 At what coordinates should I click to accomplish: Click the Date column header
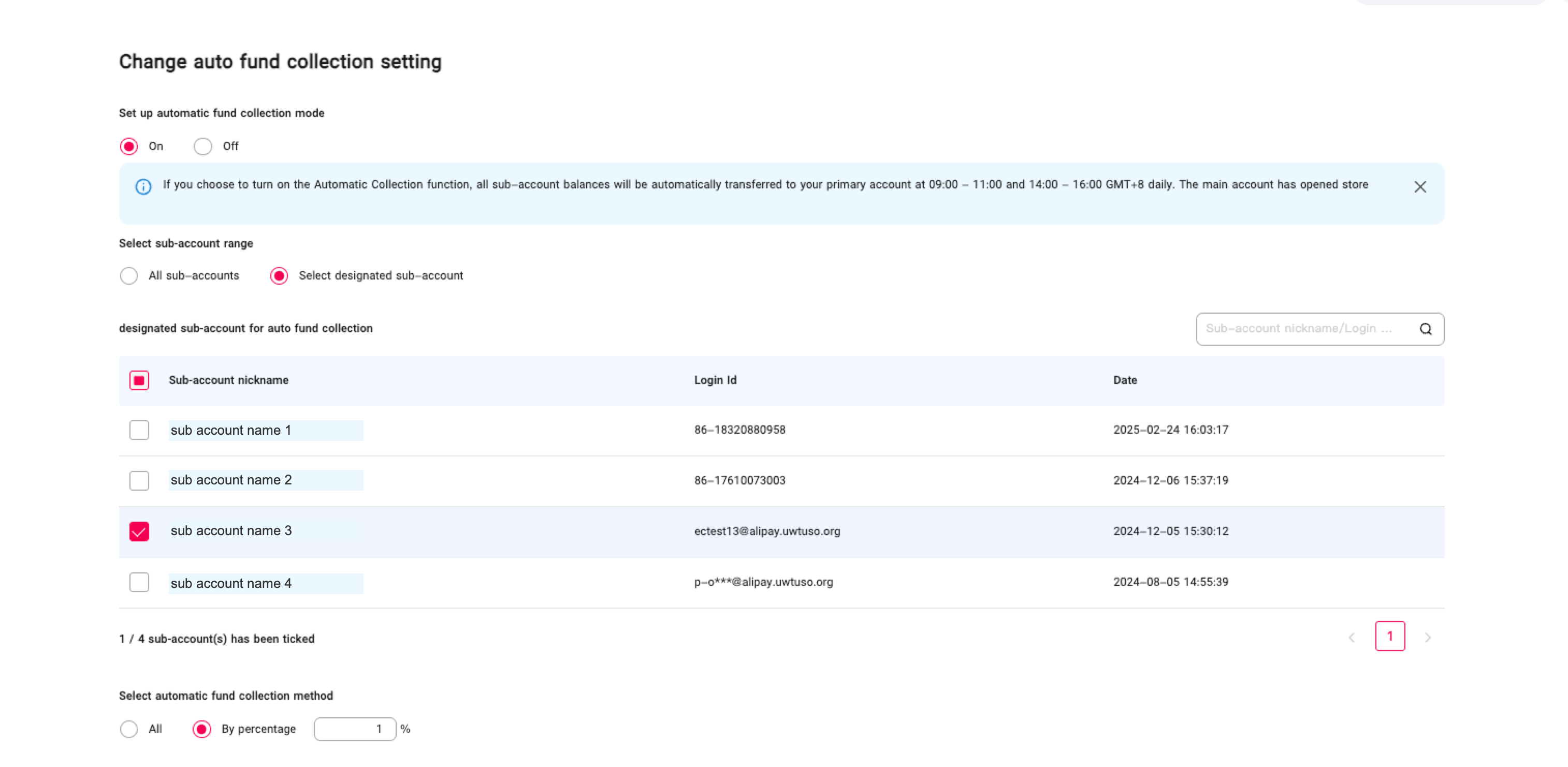click(1125, 380)
